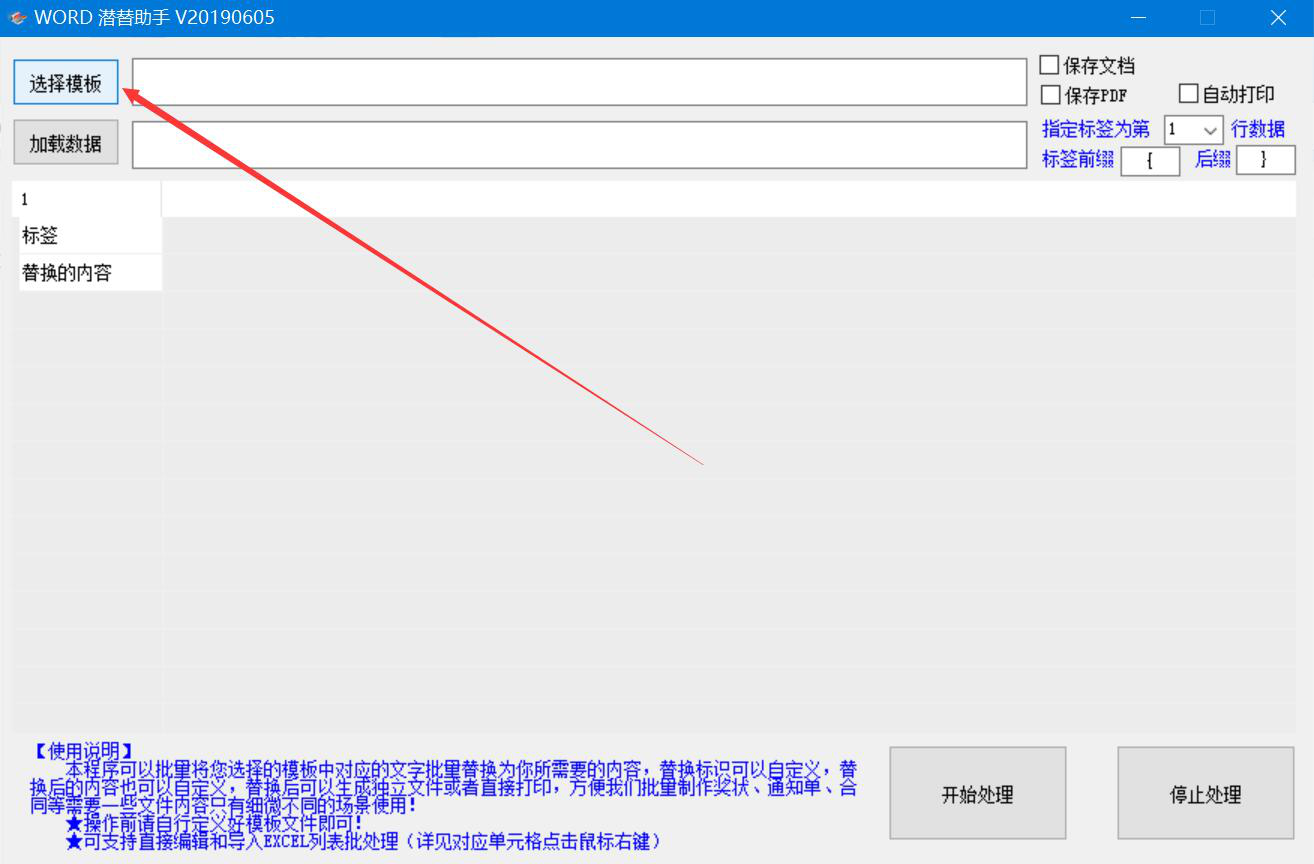The image size is (1314, 864).
Task: Toggle the 自动打印 checkbox
Action: tap(1188, 94)
